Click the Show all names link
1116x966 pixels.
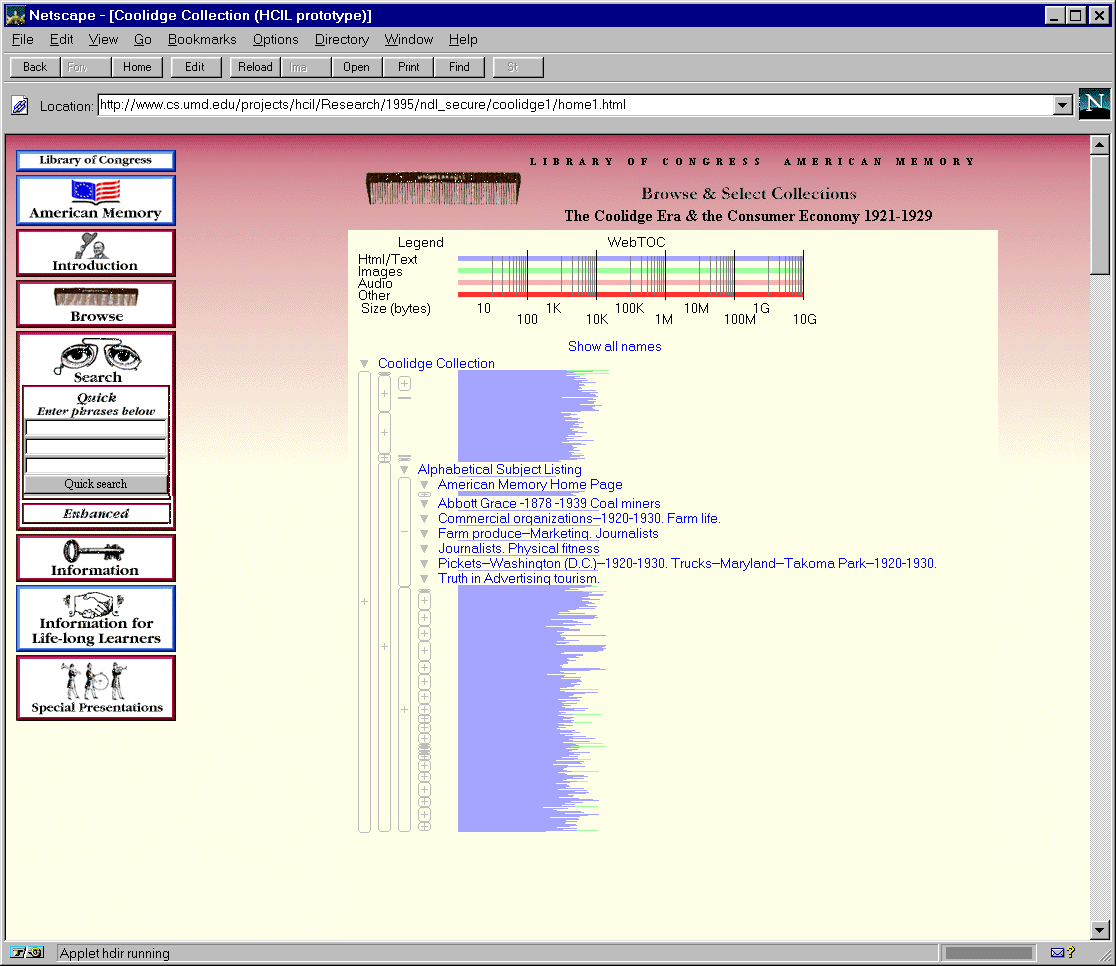[x=614, y=346]
